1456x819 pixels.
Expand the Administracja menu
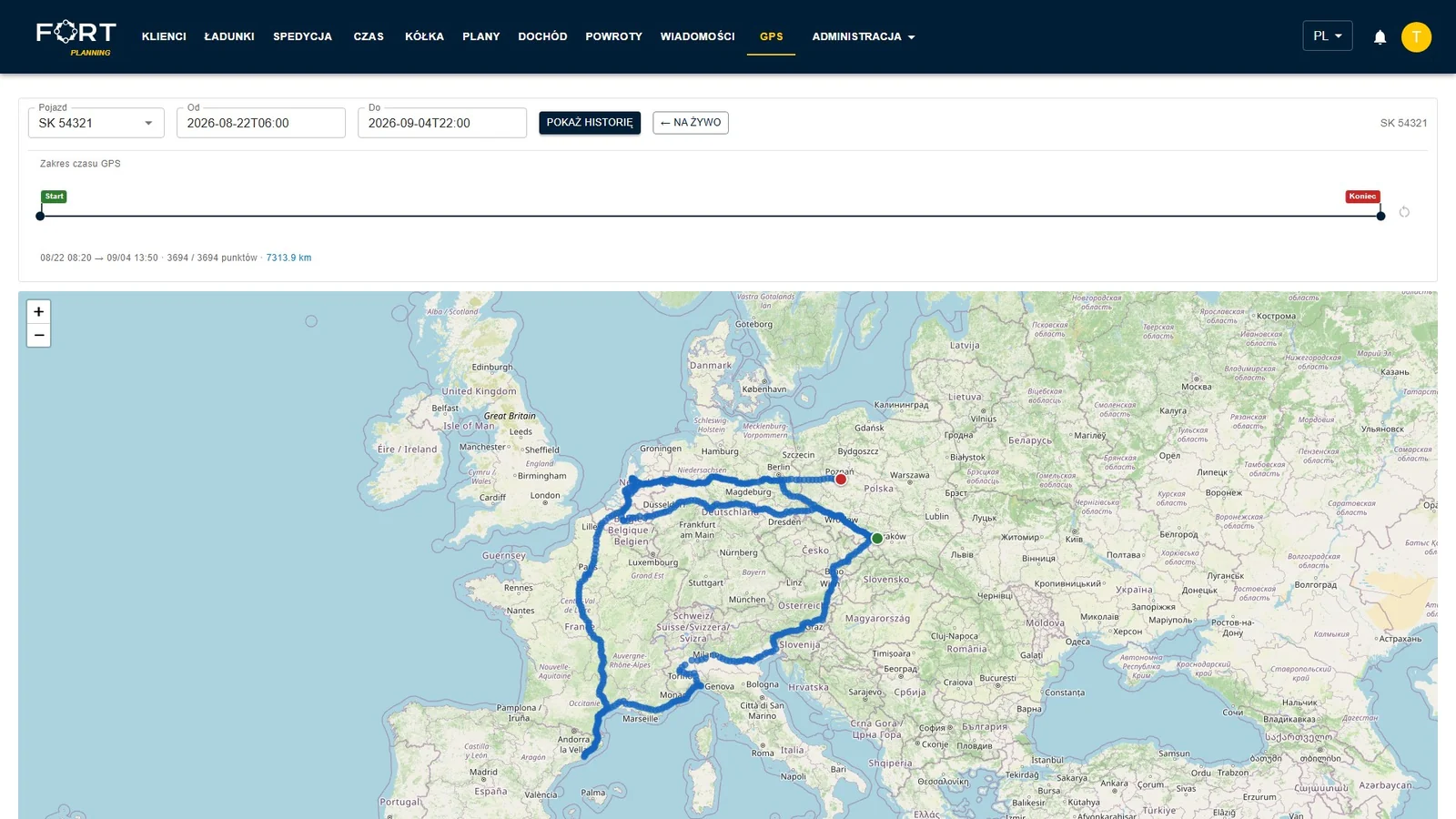(x=864, y=36)
